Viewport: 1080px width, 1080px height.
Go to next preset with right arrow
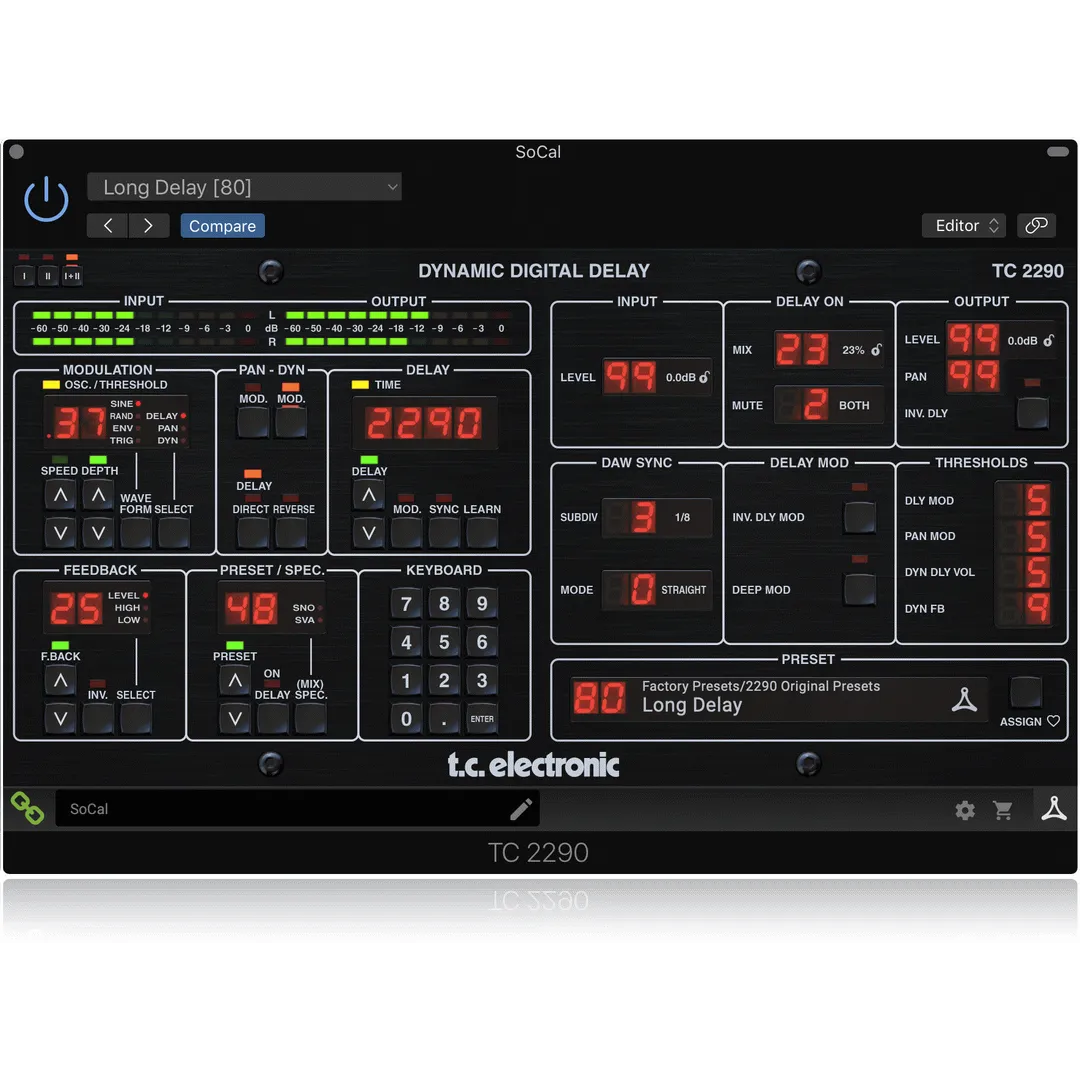149,226
